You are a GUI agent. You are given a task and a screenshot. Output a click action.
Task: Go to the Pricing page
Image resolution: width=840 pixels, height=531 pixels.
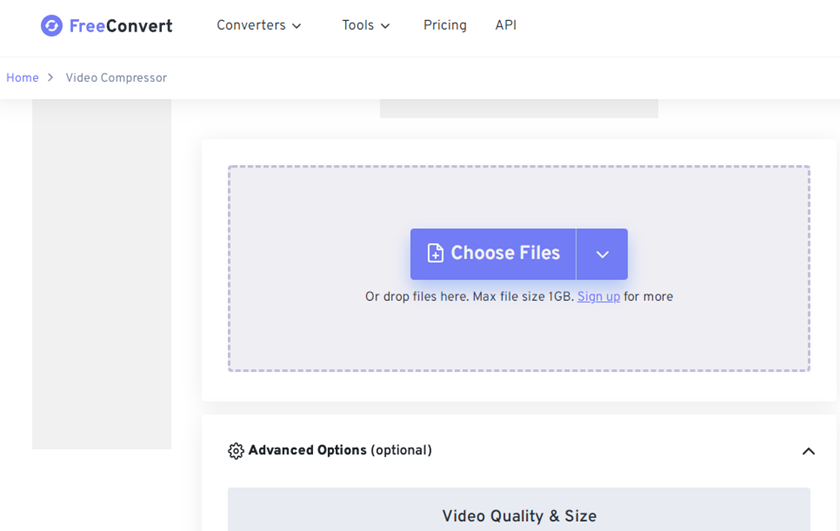[445, 25]
